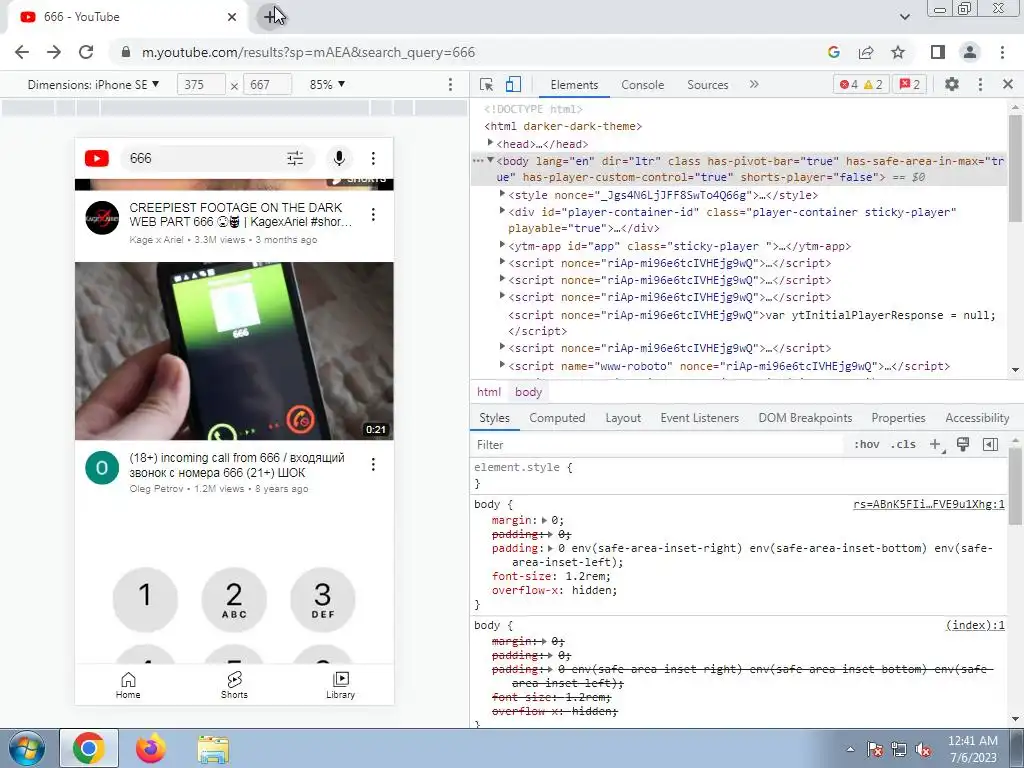This screenshot has width=1024, height=768.
Task: Click the browser back arrow
Action: (22, 52)
